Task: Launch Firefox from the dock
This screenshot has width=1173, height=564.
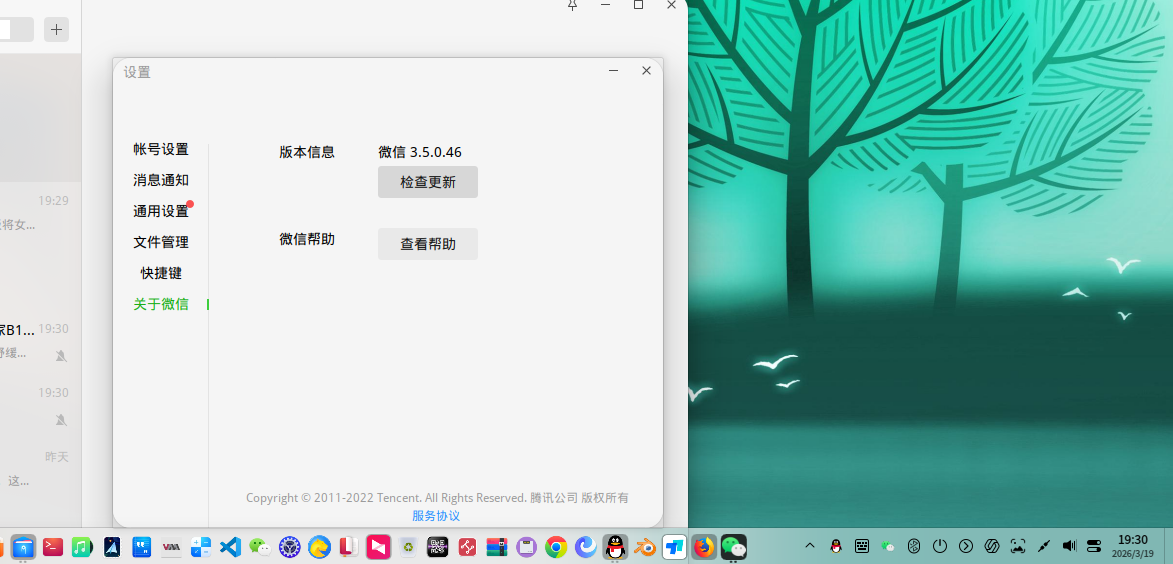Action: [x=704, y=548]
